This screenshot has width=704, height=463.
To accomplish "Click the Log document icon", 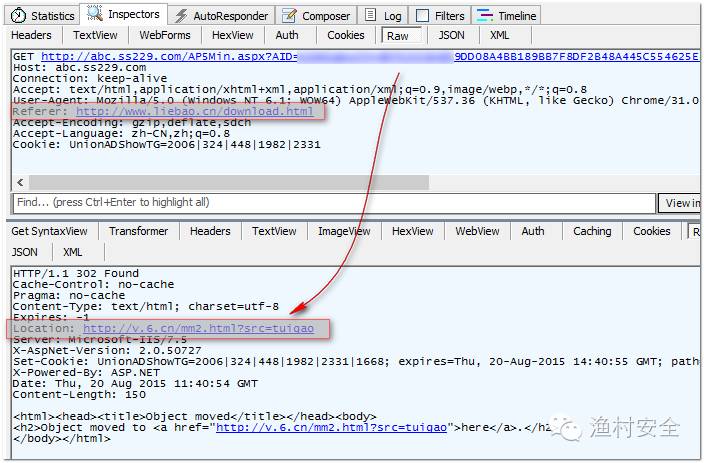I will (x=371, y=15).
